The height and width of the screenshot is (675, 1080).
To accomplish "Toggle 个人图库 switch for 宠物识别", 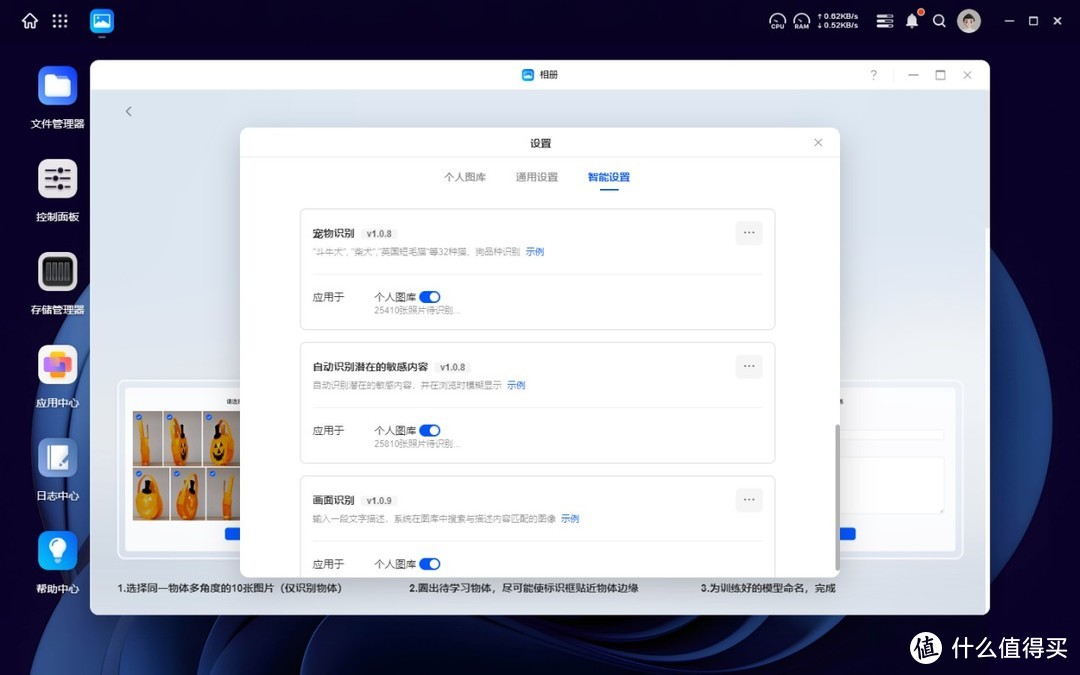I will tap(431, 296).
